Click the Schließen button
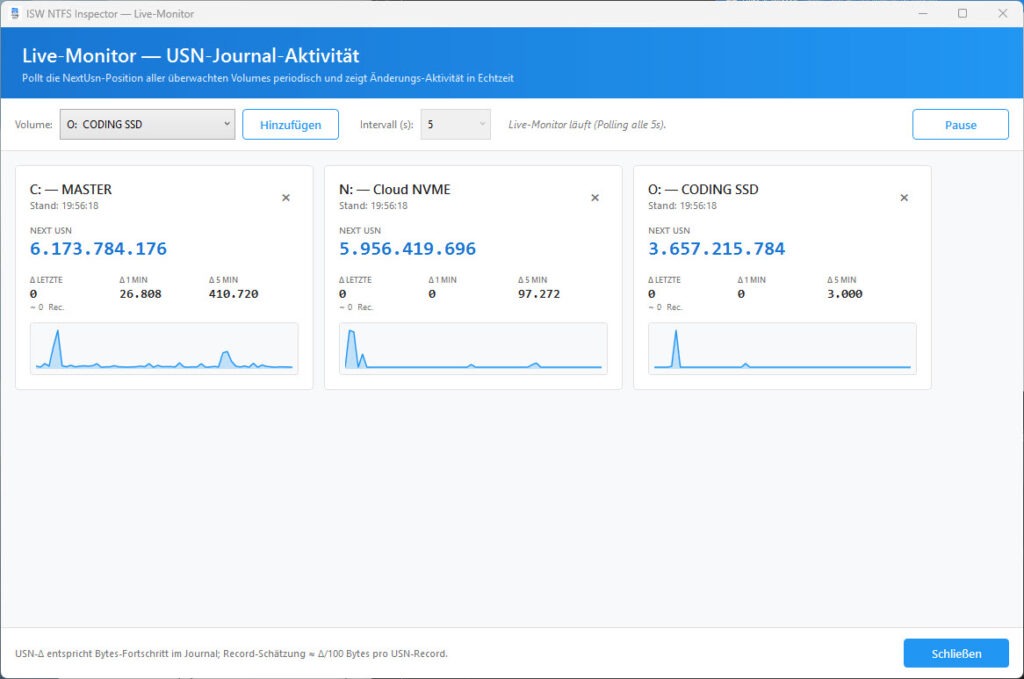The height and width of the screenshot is (679, 1024). [956, 654]
